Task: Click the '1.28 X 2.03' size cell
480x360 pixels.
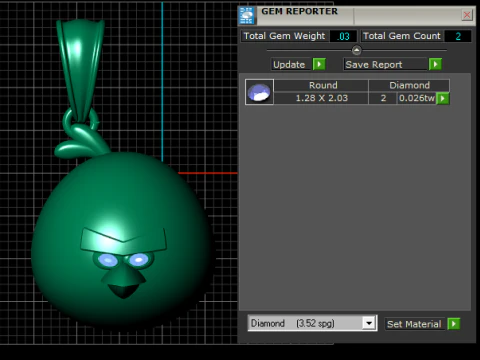Action: coord(321,98)
